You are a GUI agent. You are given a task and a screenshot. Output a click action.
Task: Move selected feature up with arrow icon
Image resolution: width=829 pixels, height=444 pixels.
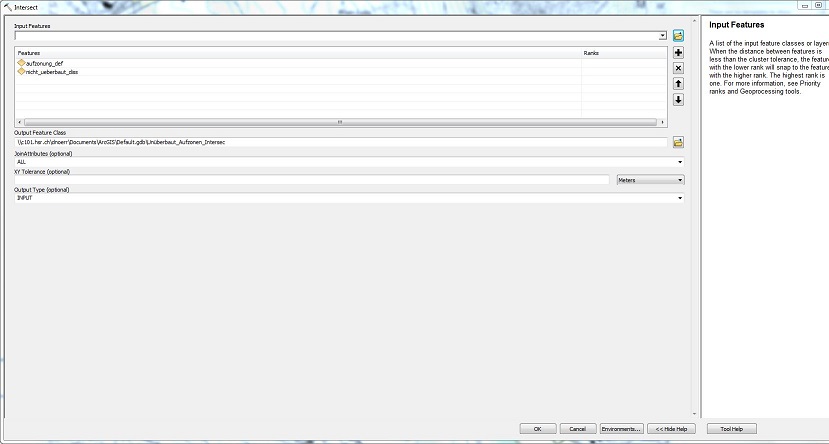click(678, 84)
